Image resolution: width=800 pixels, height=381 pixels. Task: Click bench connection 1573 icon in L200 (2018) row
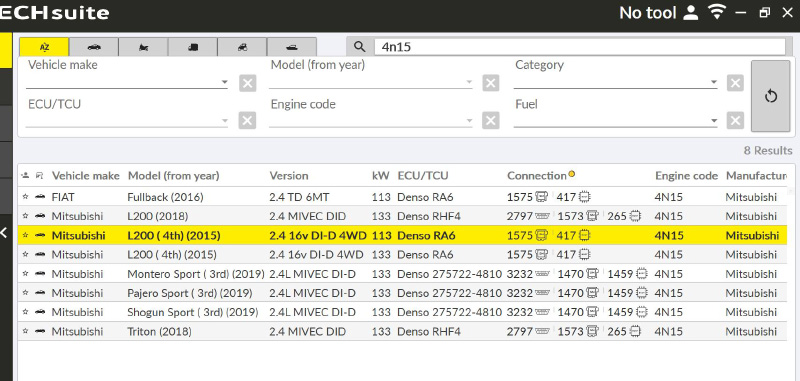pos(592,216)
